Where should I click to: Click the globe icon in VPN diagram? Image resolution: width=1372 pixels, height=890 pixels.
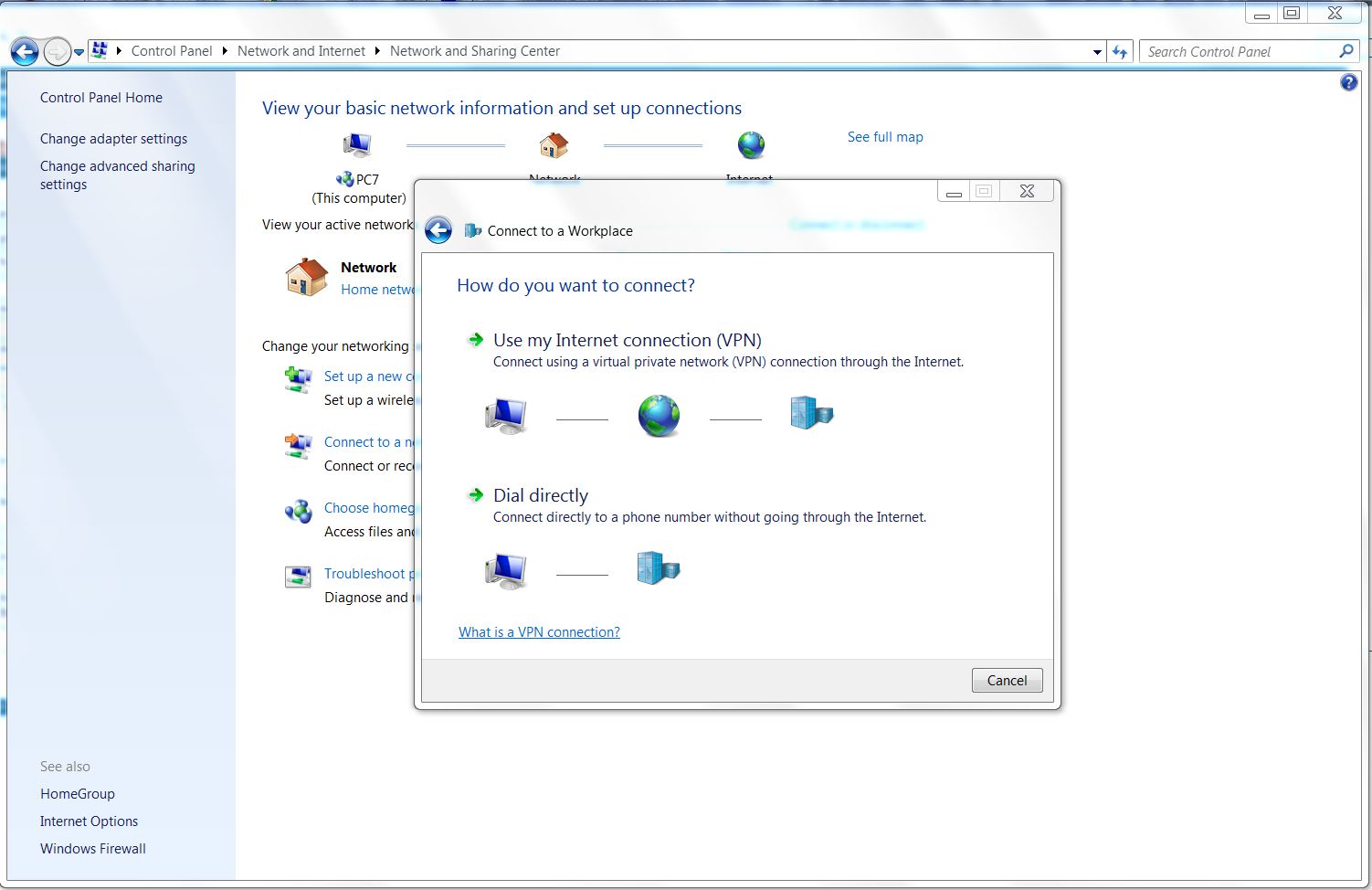click(x=659, y=416)
